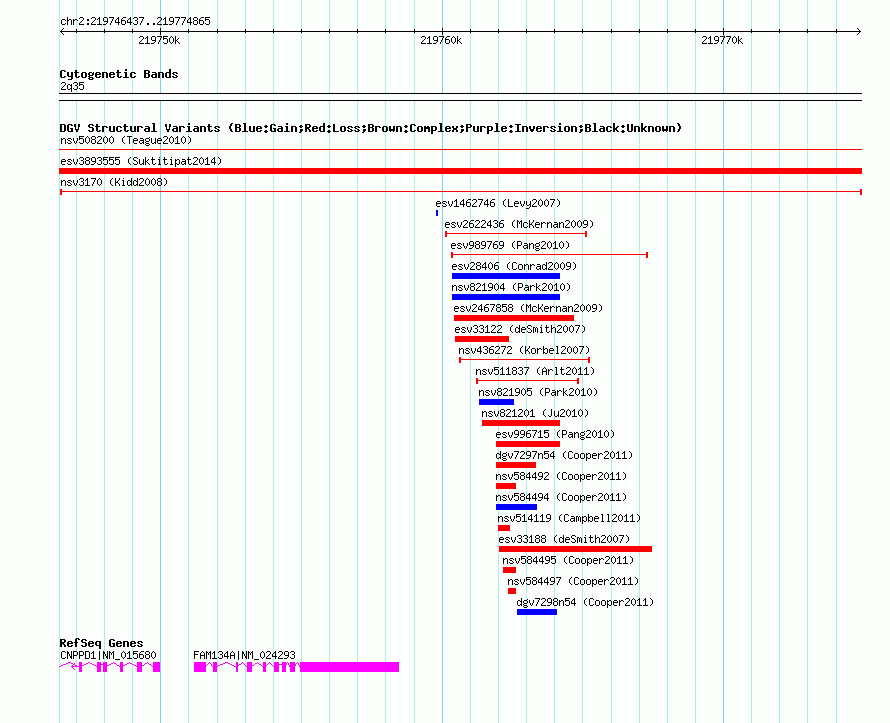This screenshot has width=890, height=723.
Task: Click the esv2467858 (McKernan2009) label
Action: click(x=528, y=308)
